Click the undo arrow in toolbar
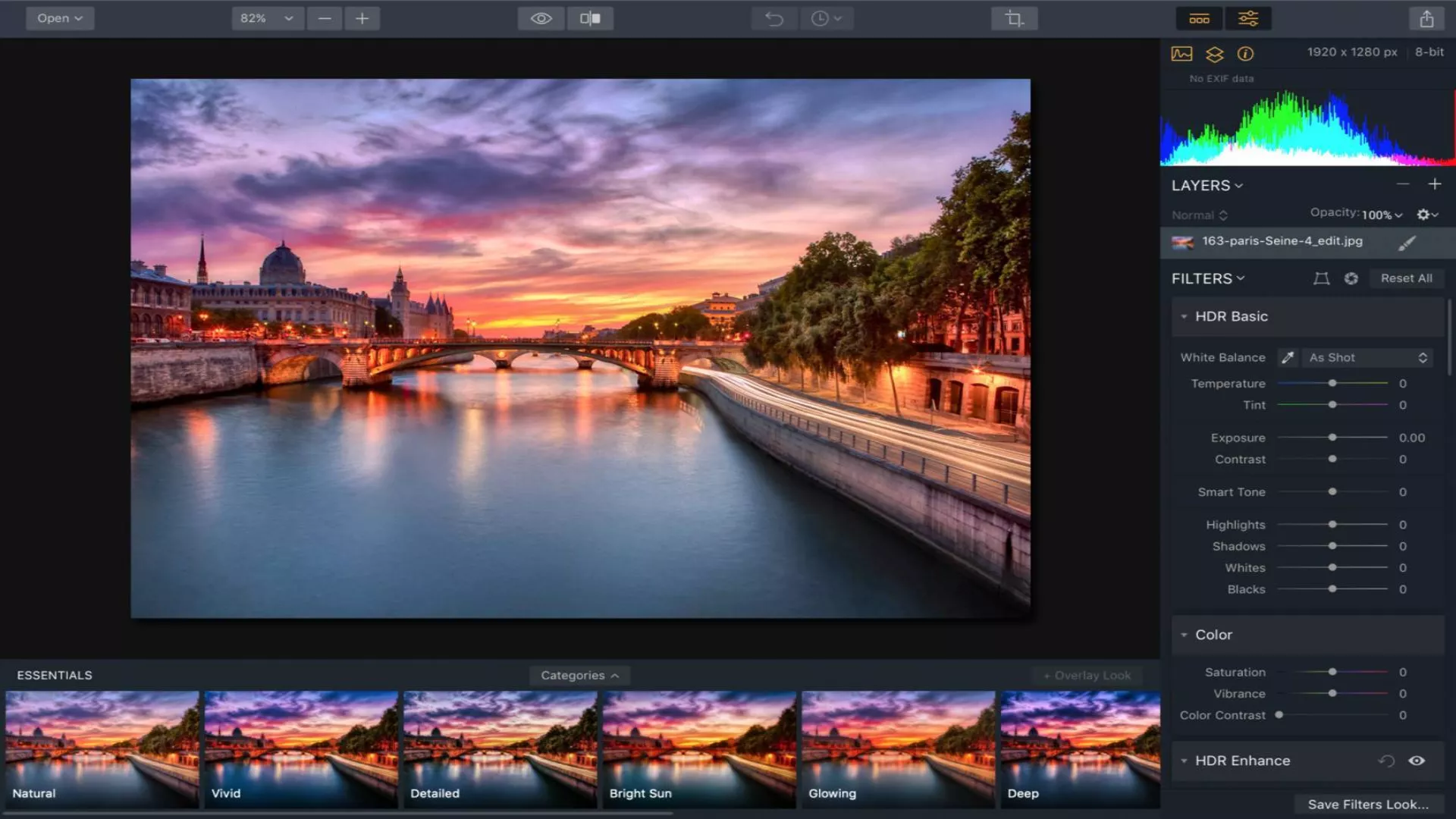 pyautogui.click(x=773, y=18)
